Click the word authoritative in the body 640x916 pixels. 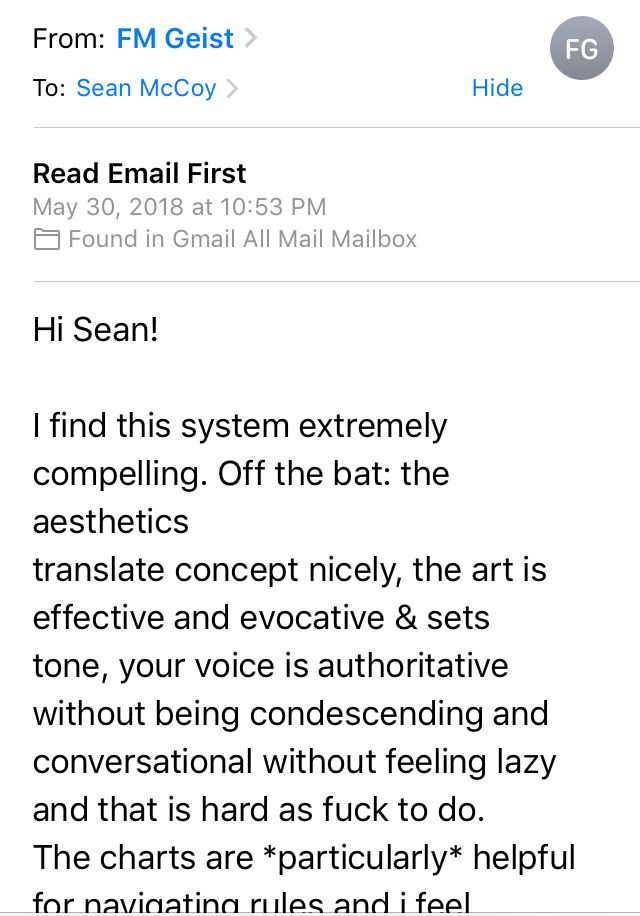[x=413, y=665]
